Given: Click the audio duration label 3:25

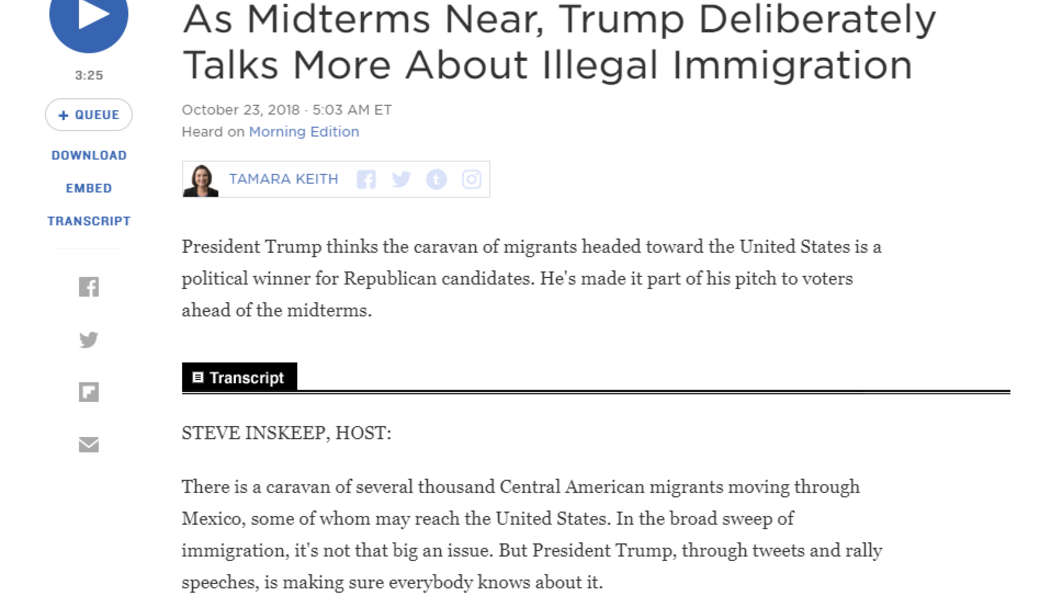Looking at the screenshot, I should point(89,74).
